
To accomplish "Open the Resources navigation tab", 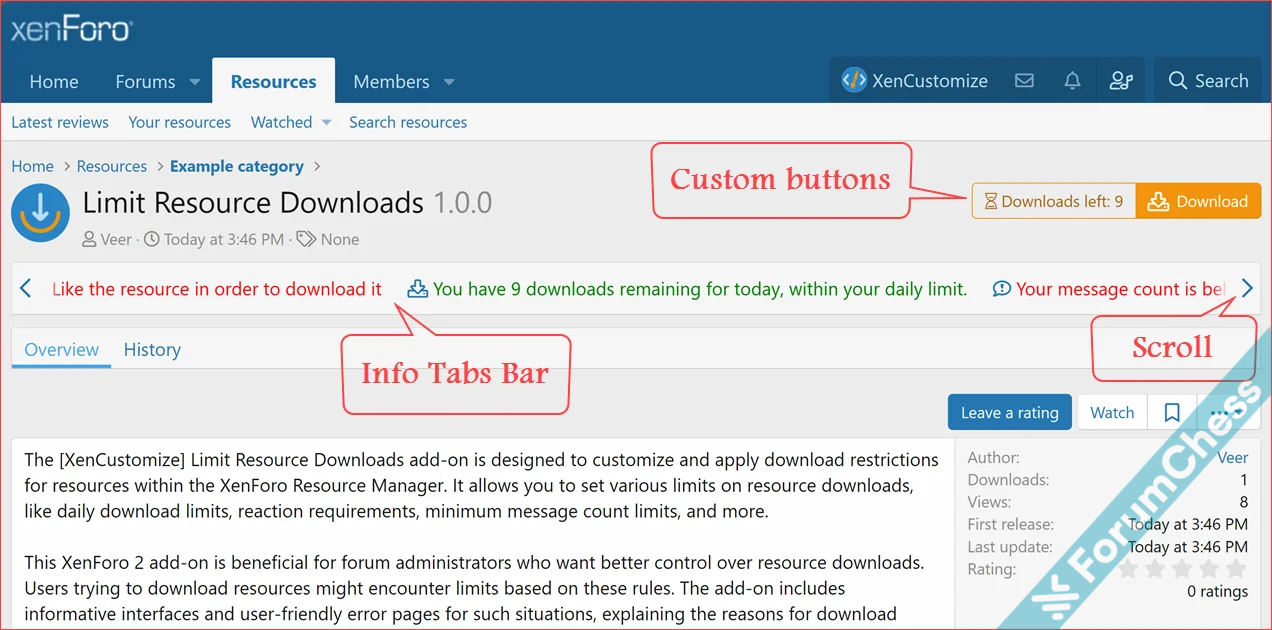I will [273, 82].
